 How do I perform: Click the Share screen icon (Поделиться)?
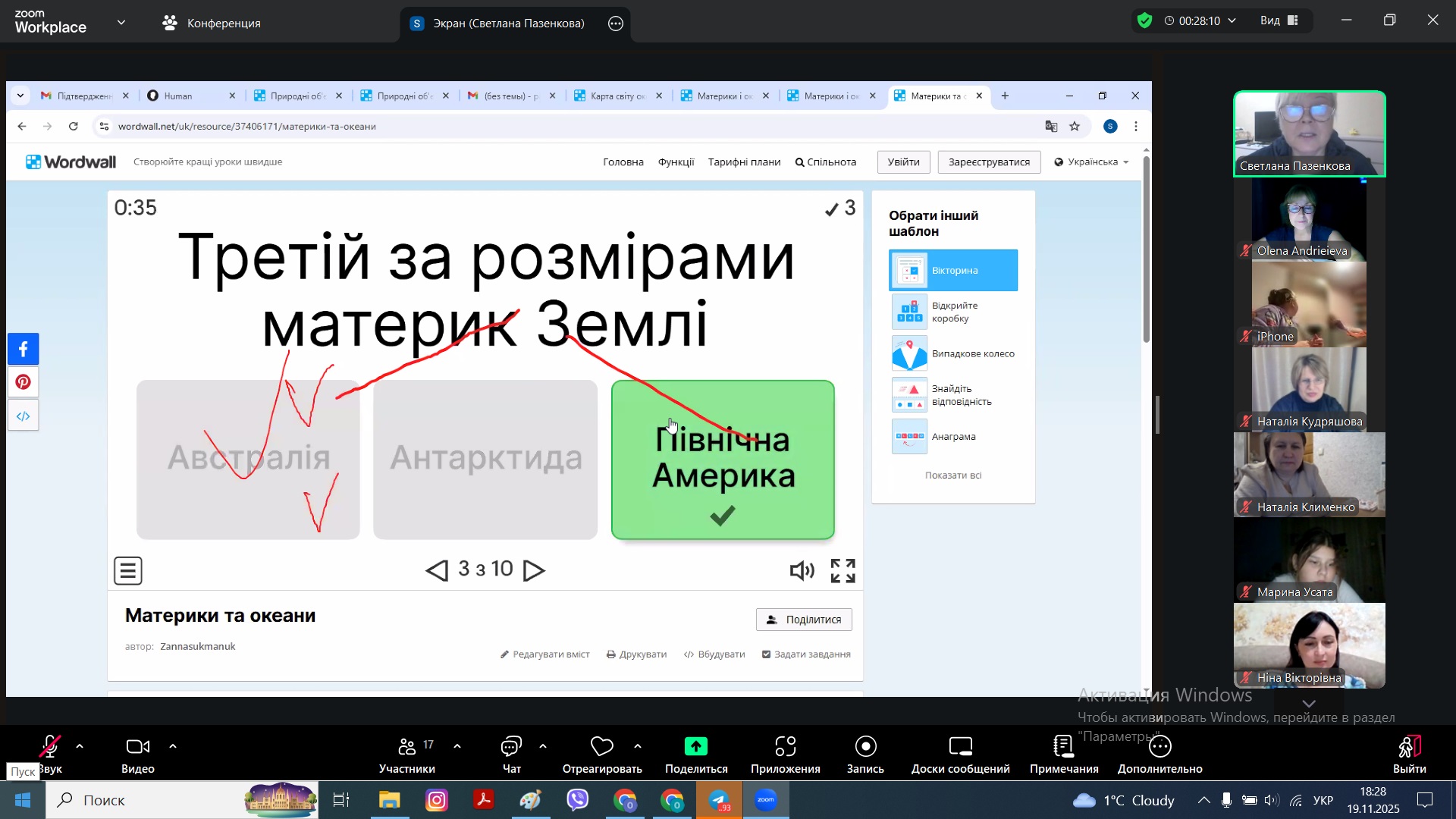695,747
